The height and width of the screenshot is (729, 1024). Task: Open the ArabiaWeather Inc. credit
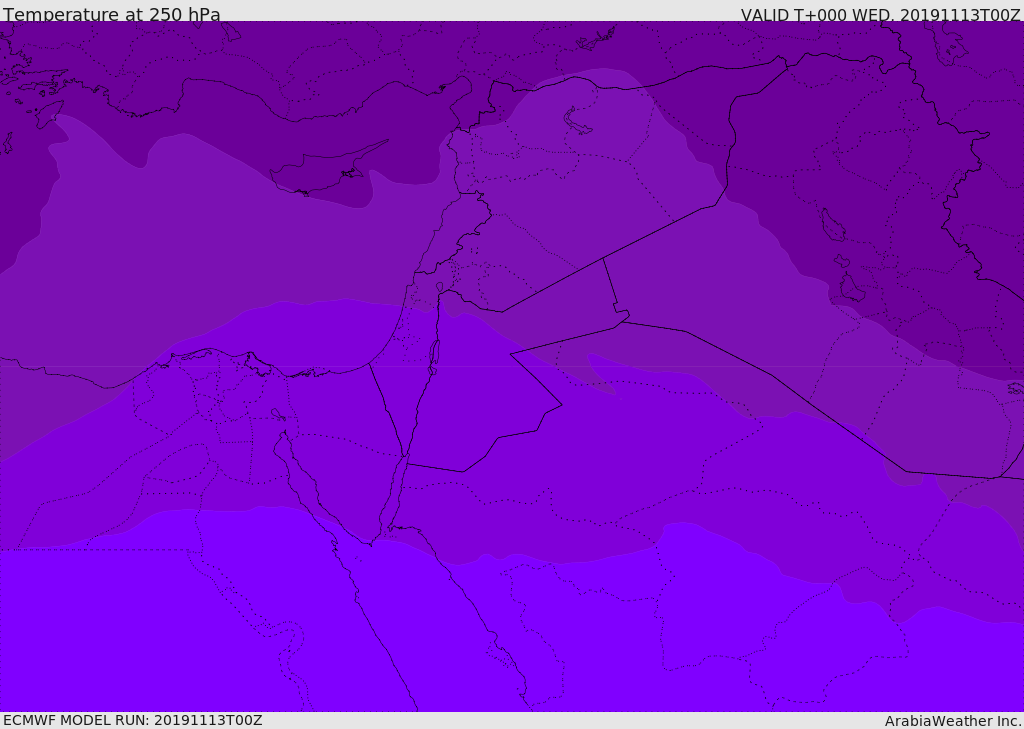click(953, 721)
